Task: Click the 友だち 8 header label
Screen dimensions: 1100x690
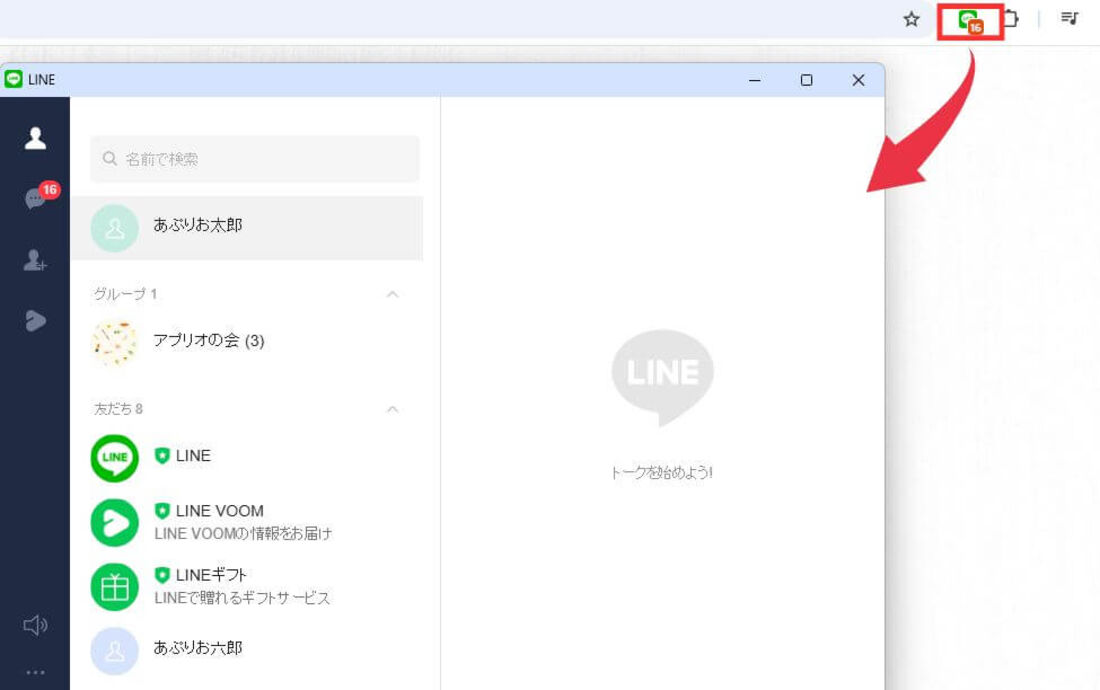Action: pos(119,409)
